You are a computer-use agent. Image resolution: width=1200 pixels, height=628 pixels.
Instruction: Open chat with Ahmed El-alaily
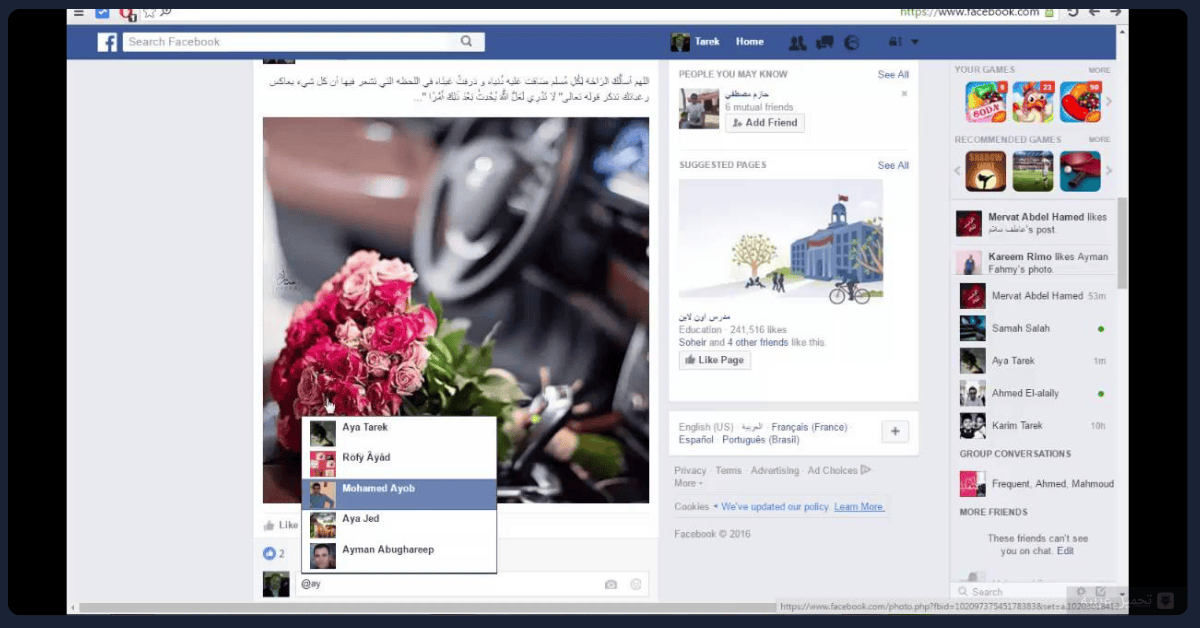pyautogui.click(x=1033, y=393)
